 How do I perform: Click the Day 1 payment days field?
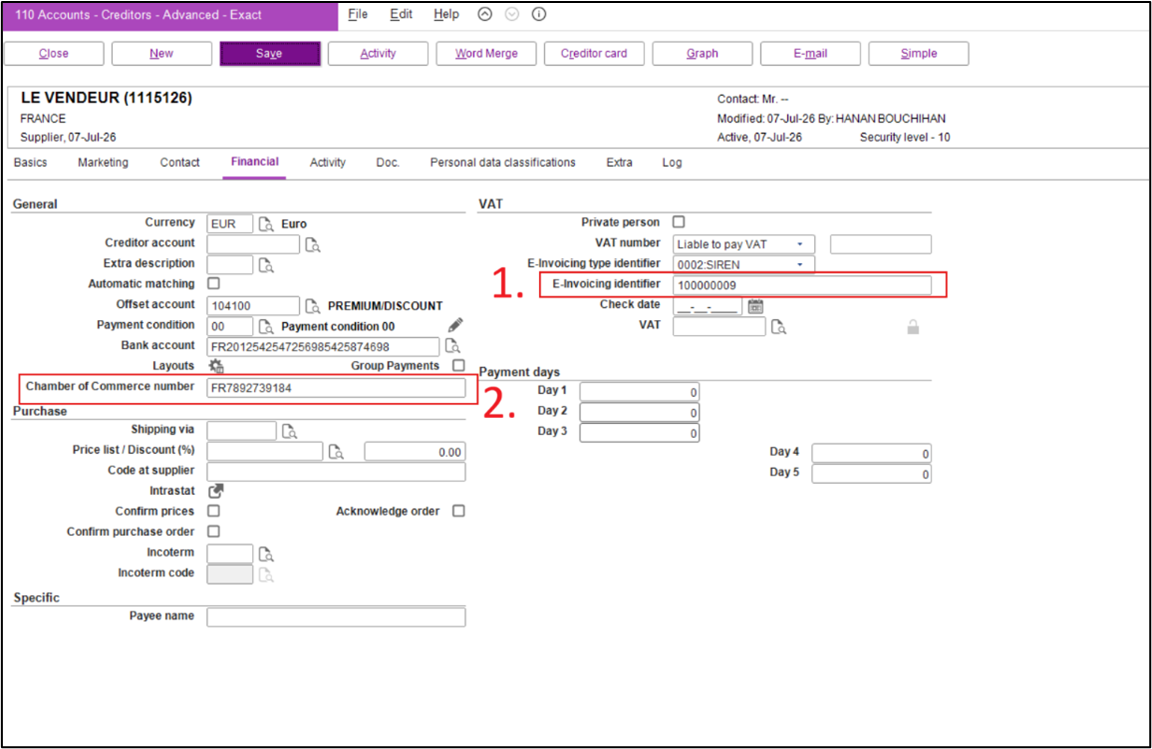coord(639,392)
